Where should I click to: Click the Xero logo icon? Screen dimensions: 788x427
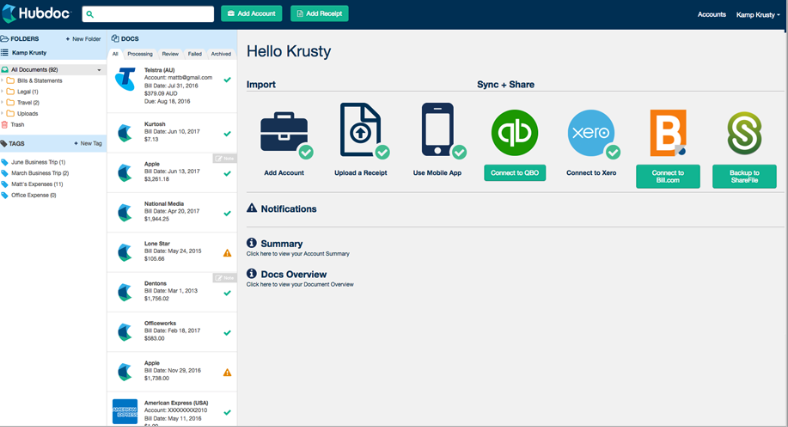point(591,133)
